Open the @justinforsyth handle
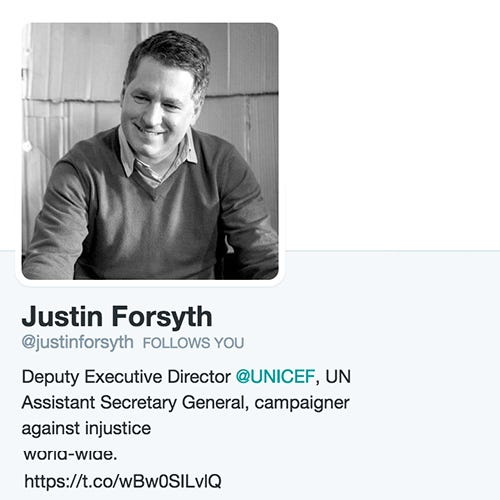Viewport: 500px width, 500px height. [x=77, y=343]
